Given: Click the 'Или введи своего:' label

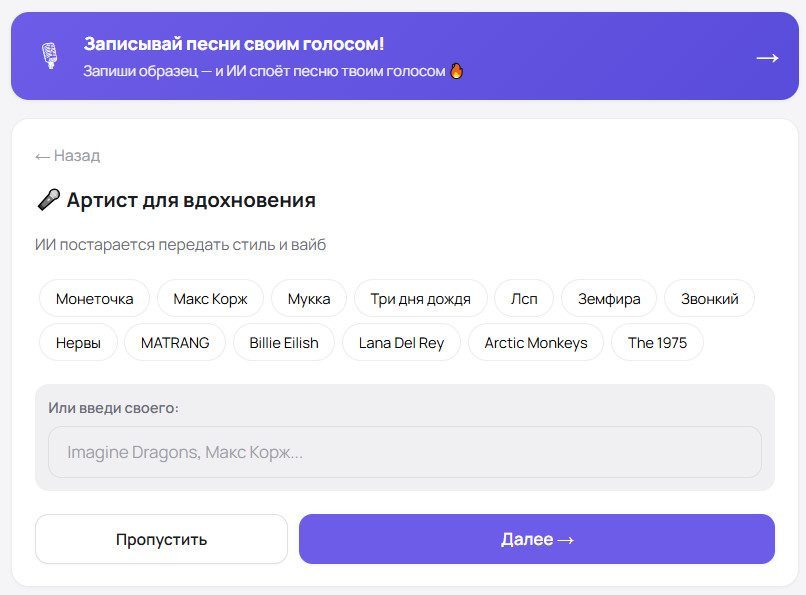Looking at the screenshot, I should point(114,408).
